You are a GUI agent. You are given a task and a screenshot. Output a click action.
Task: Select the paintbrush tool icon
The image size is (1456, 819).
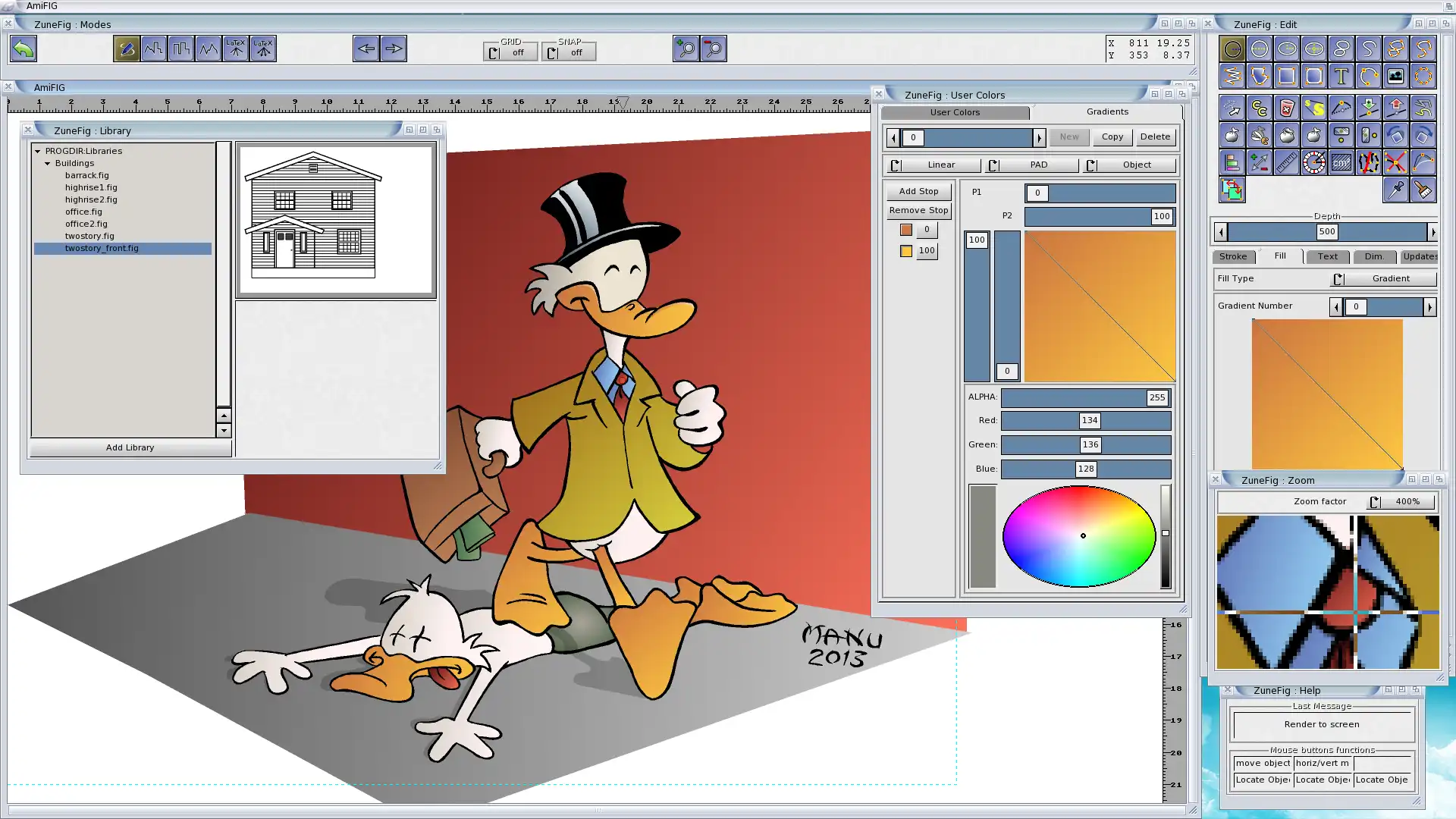(1423, 190)
